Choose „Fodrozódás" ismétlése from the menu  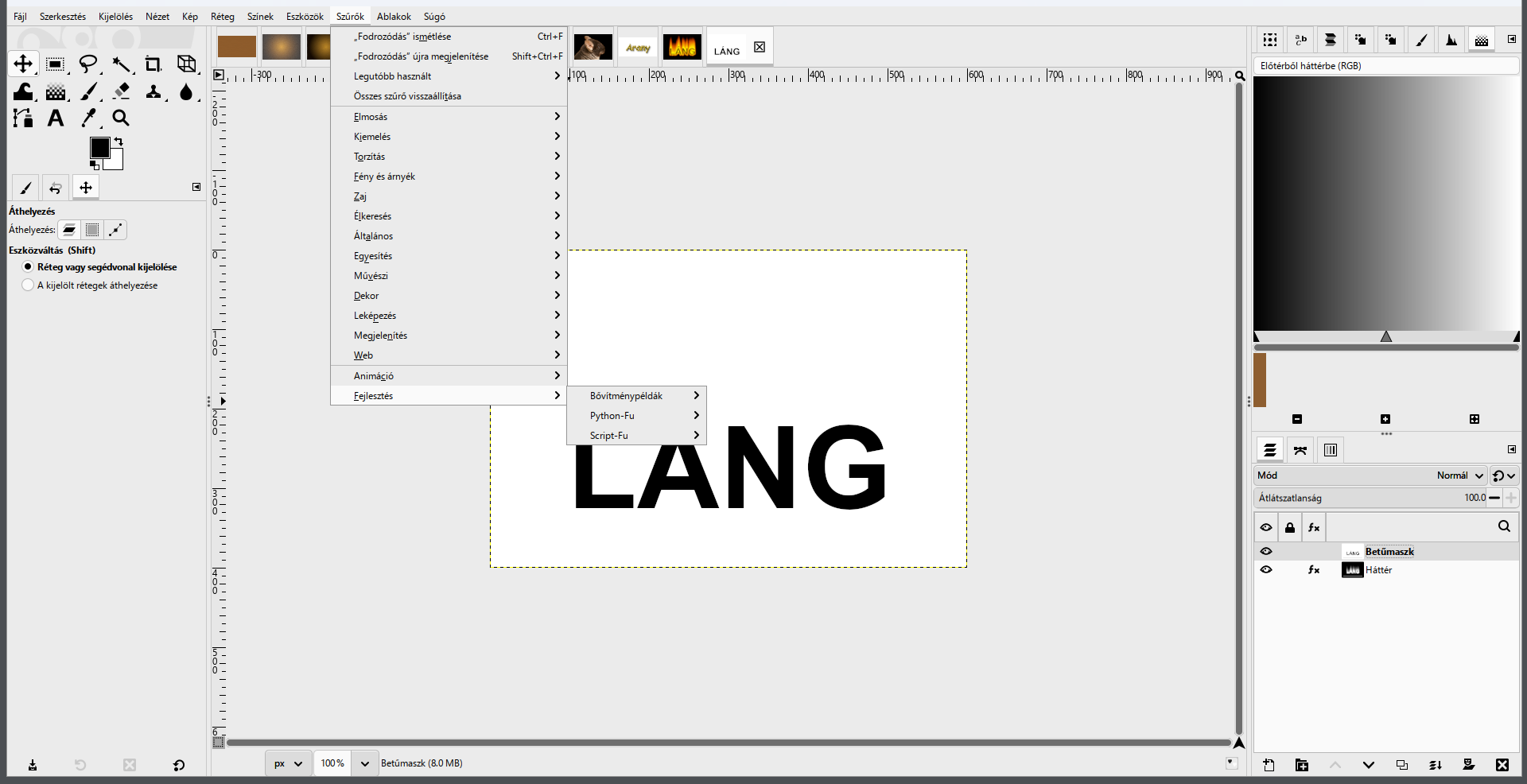click(x=449, y=37)
